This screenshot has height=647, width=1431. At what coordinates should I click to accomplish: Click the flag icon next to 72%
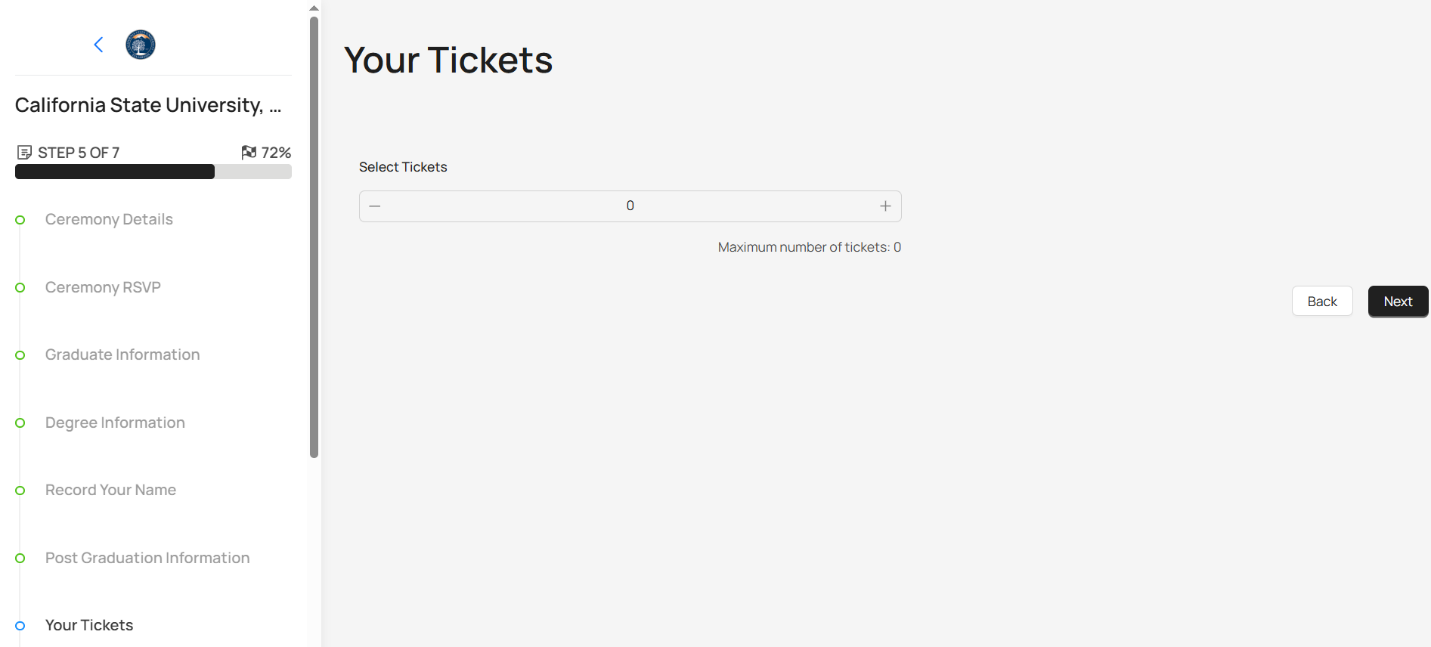247,151
